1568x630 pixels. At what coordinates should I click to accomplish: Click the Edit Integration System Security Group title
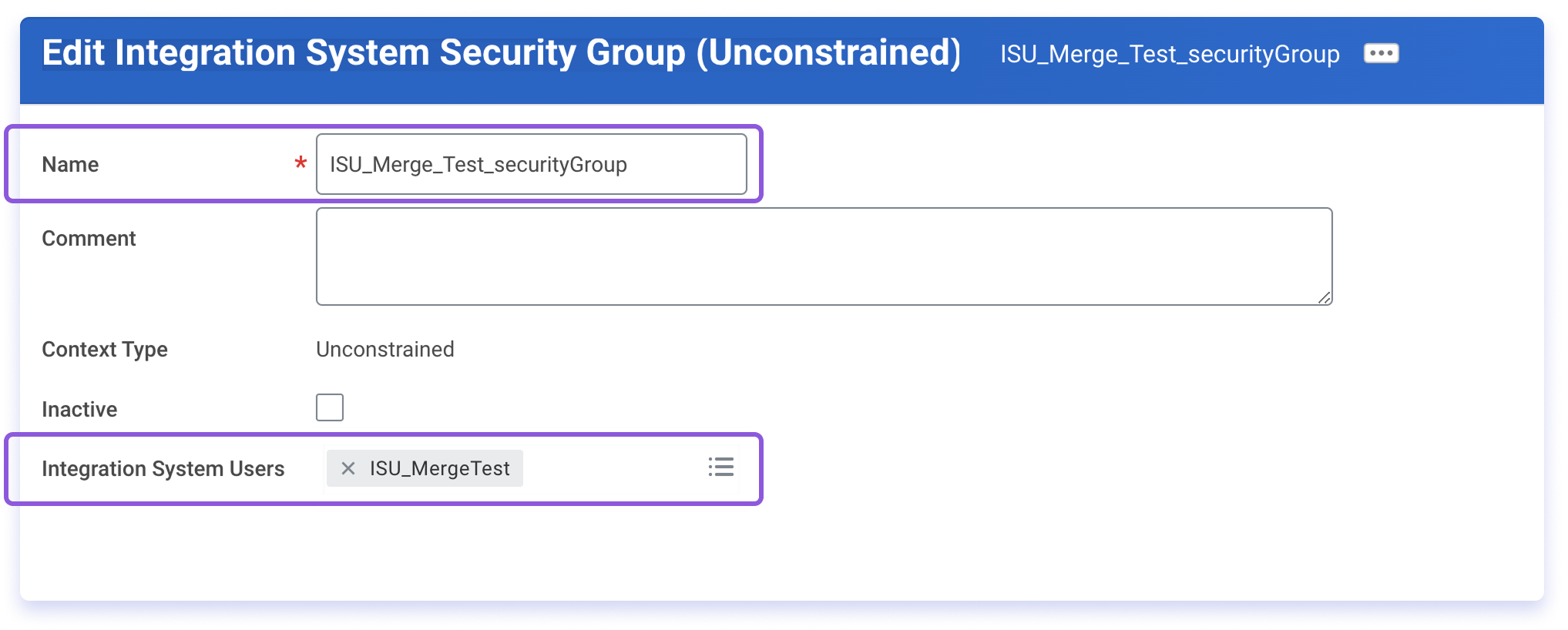tap(502, 52)
